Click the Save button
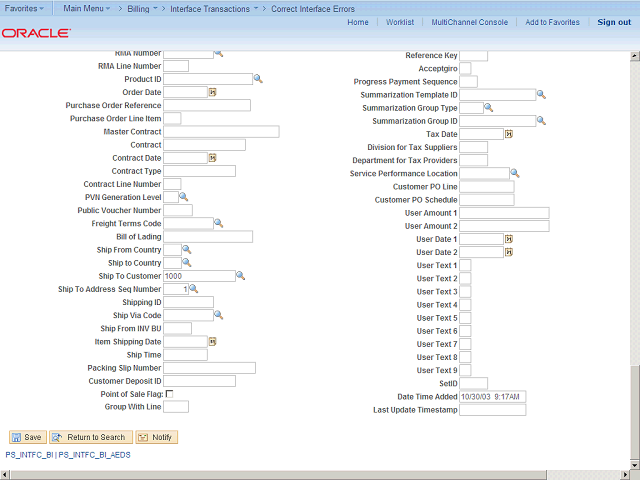 coord(28,437)
